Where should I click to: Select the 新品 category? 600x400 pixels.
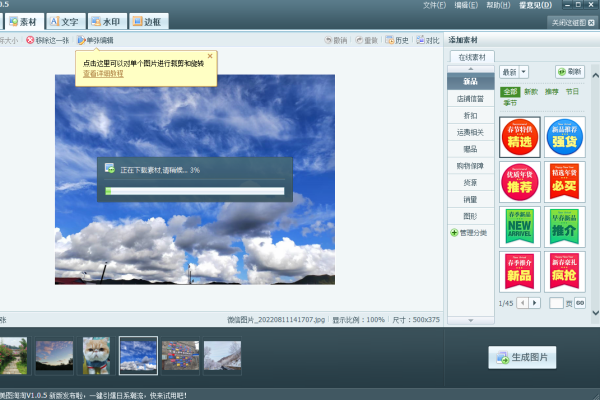click(470, 82)
